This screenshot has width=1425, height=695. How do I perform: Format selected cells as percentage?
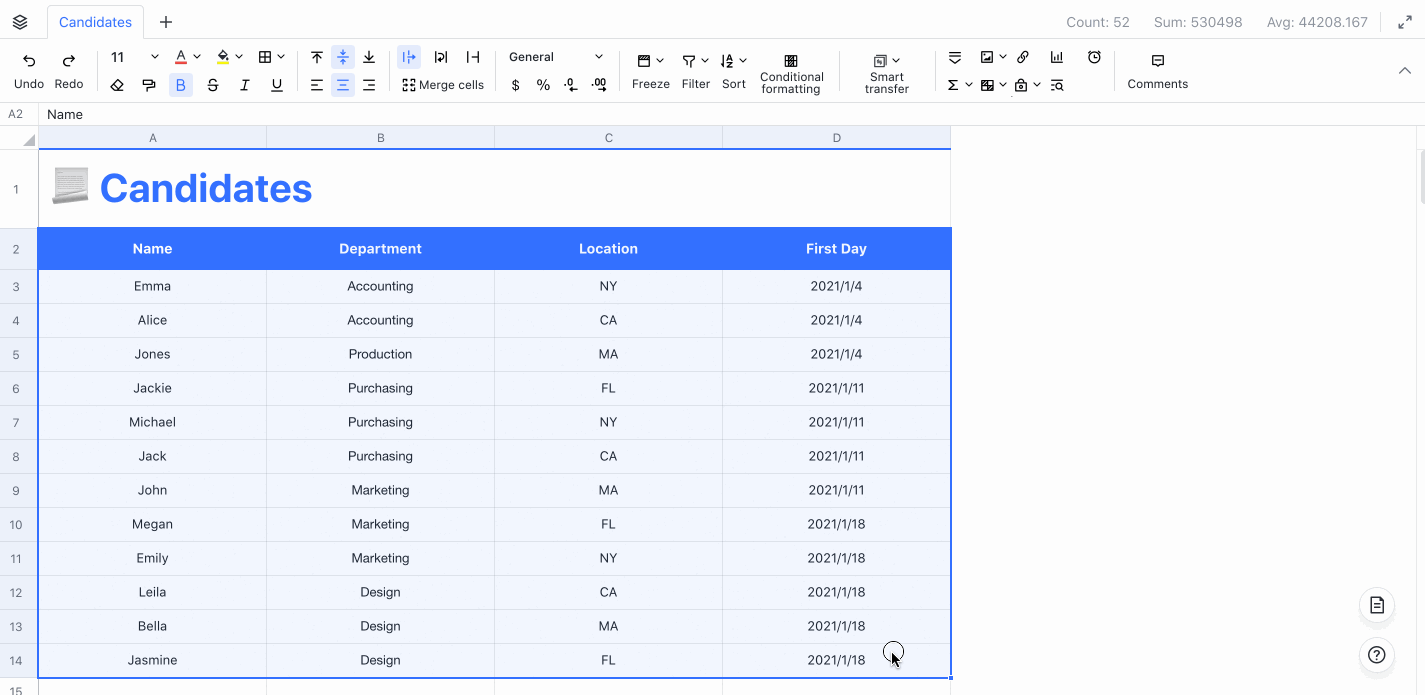click(x=543, y=85)
